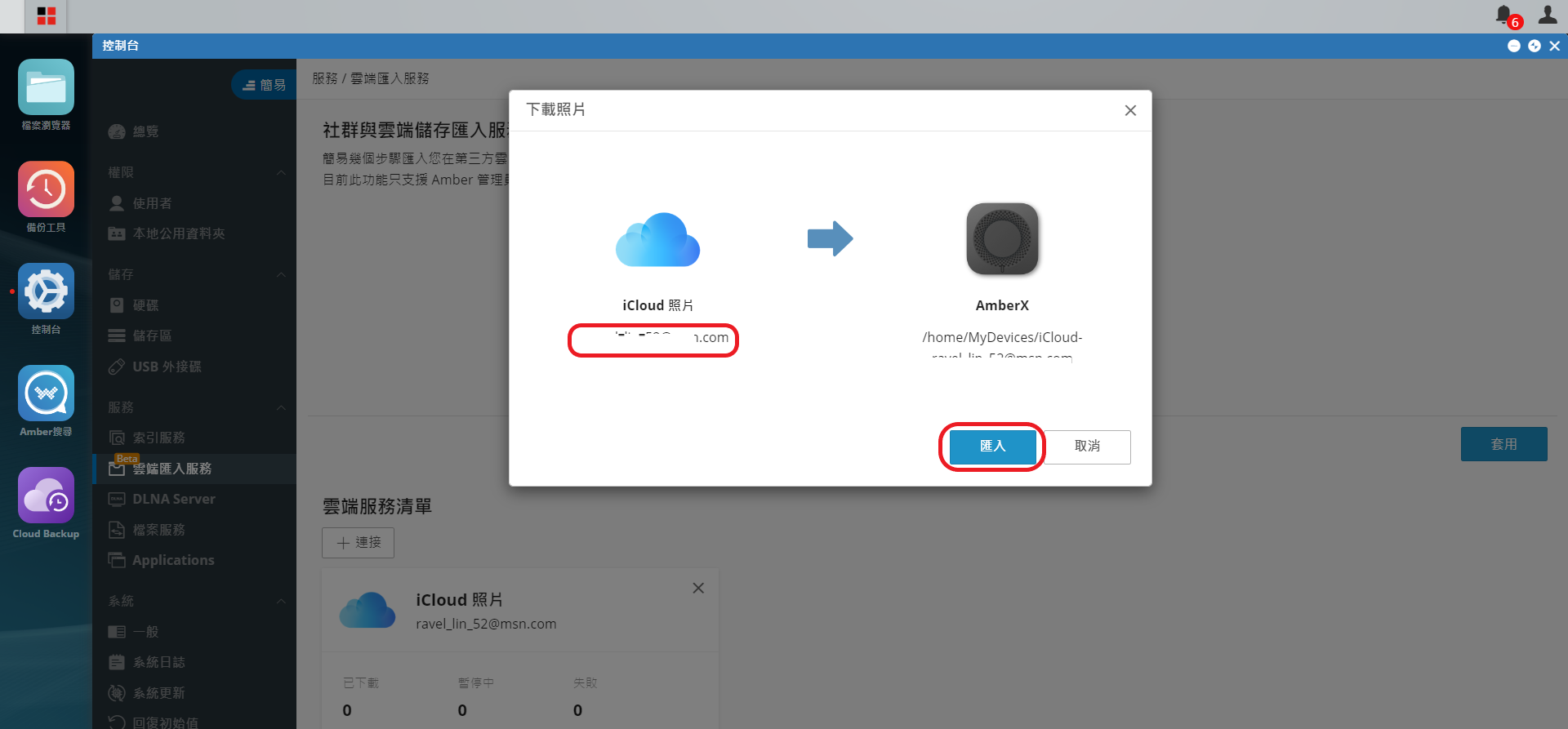The width and height of the screenshot is (1568, 729).
Task: Collapse the 權限 section
Action: (281, 172)
